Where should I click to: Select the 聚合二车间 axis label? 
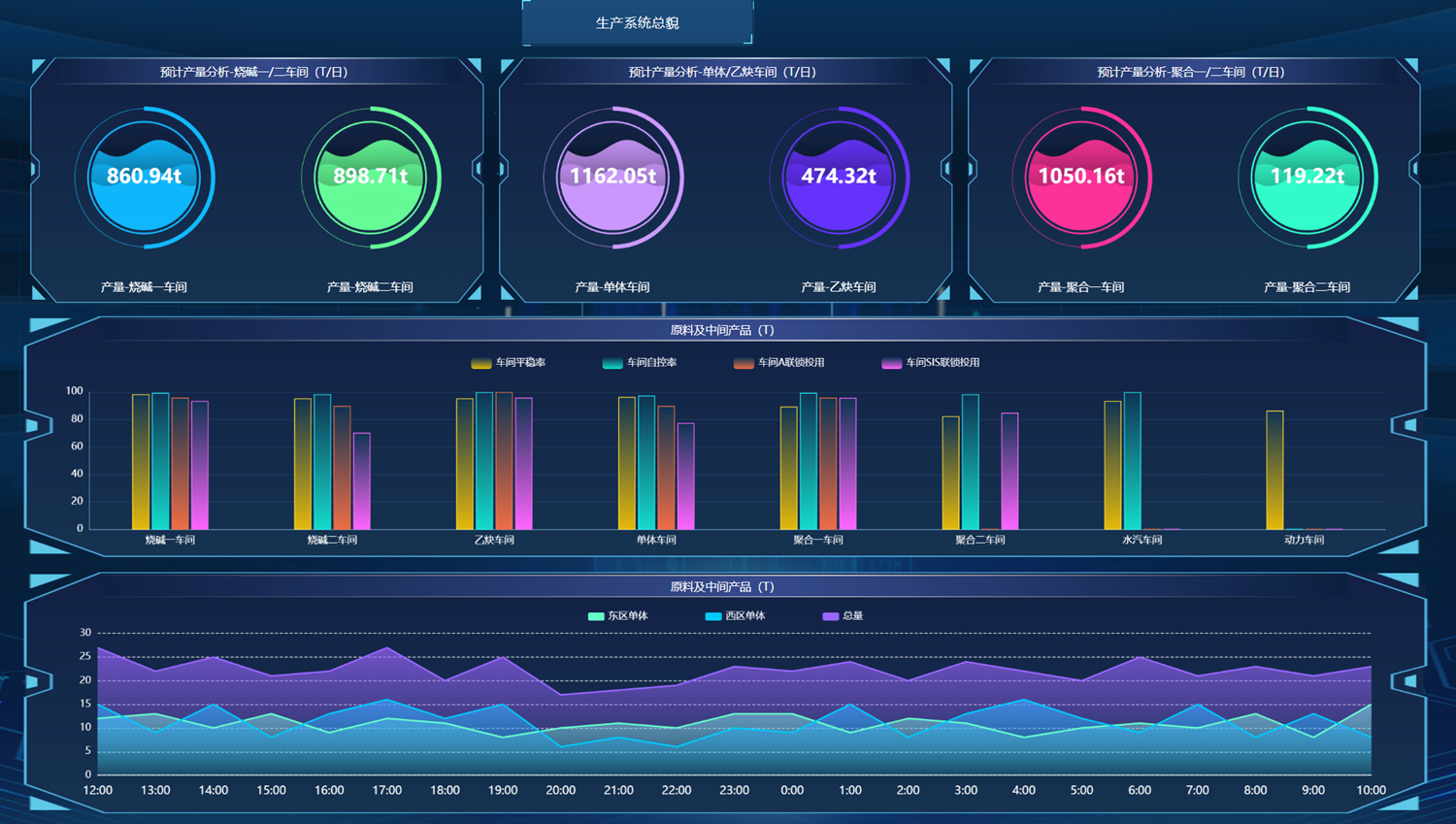(980, 540)
